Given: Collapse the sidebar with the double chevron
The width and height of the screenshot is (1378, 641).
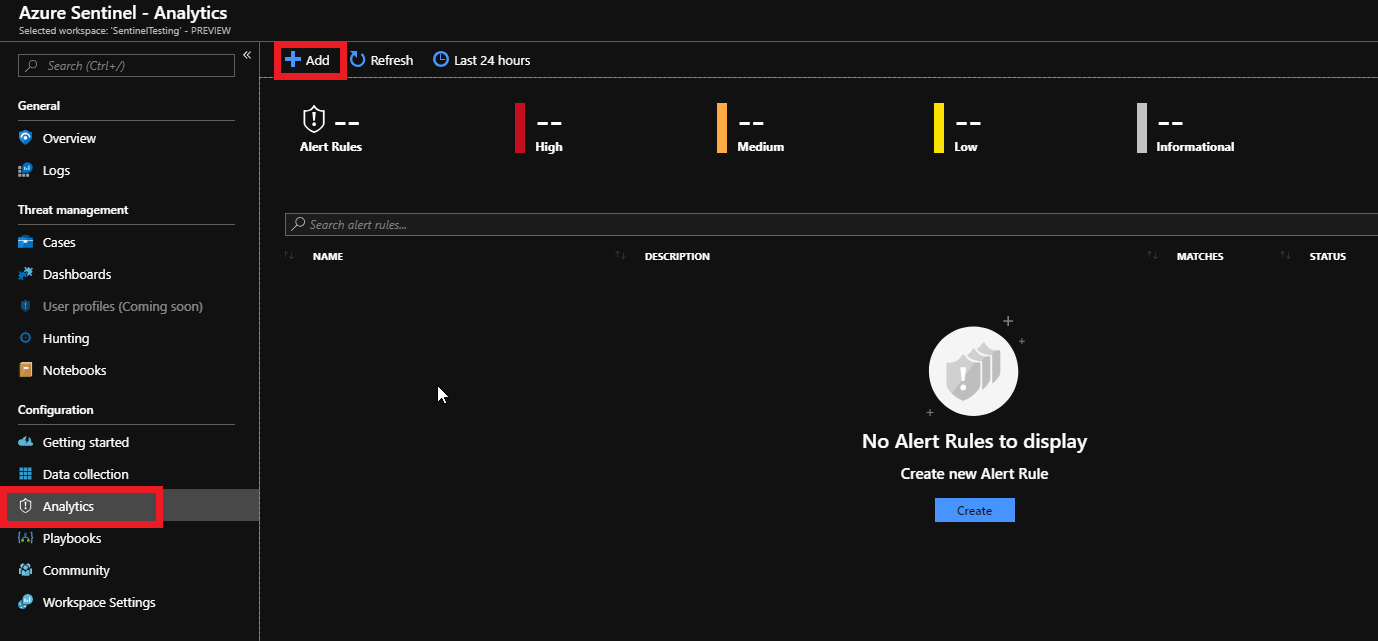Looking at the screenshot, I should 247,56.
